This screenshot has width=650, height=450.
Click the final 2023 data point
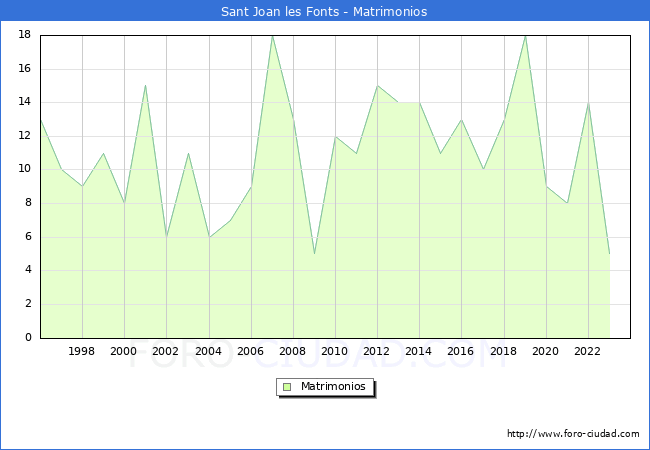click(609, 254)
